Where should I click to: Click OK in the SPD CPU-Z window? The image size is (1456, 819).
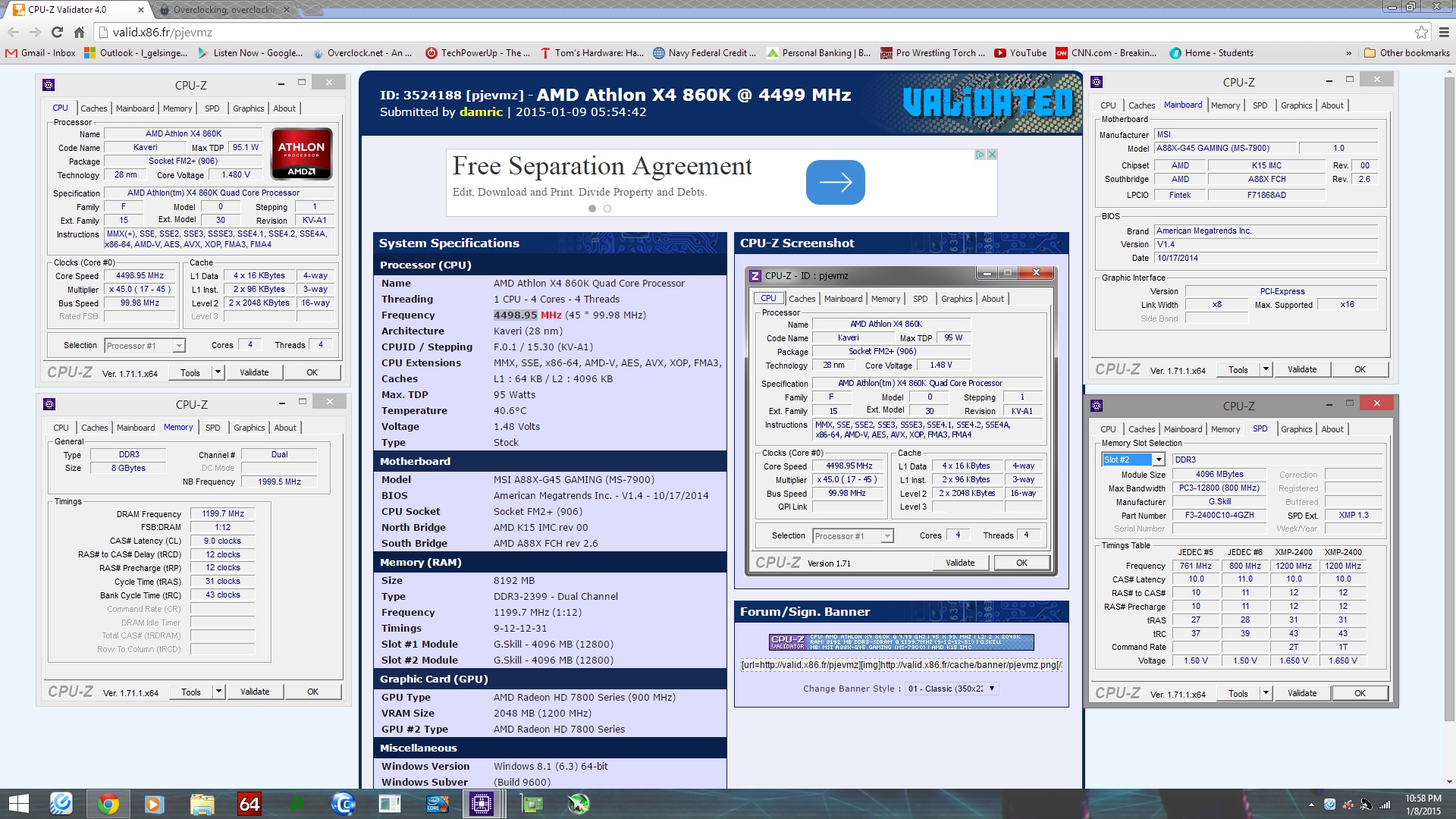(x=1360, y=693)
